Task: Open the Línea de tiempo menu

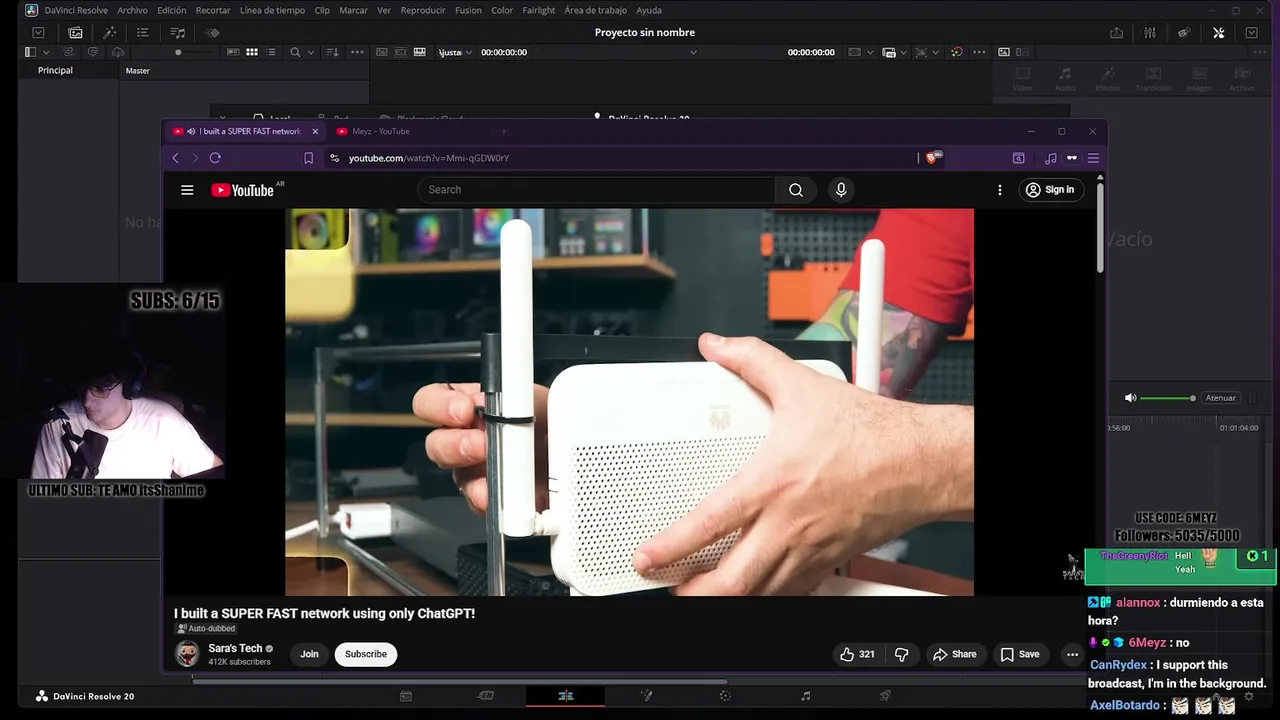Action: tap(272, 10)
